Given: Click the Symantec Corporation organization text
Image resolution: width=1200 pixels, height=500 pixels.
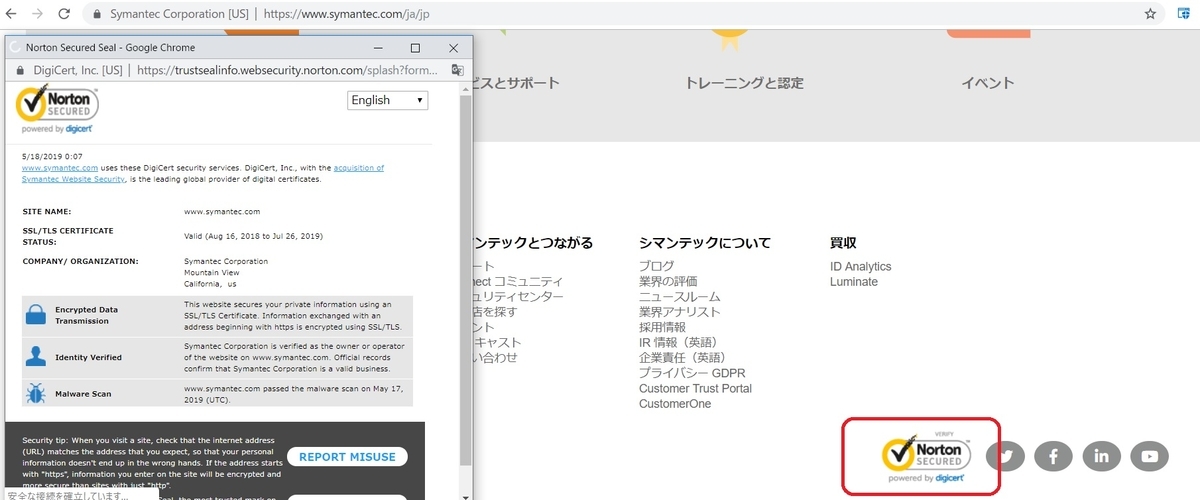Looking at the screenshot, I should [x=226, y=262].
